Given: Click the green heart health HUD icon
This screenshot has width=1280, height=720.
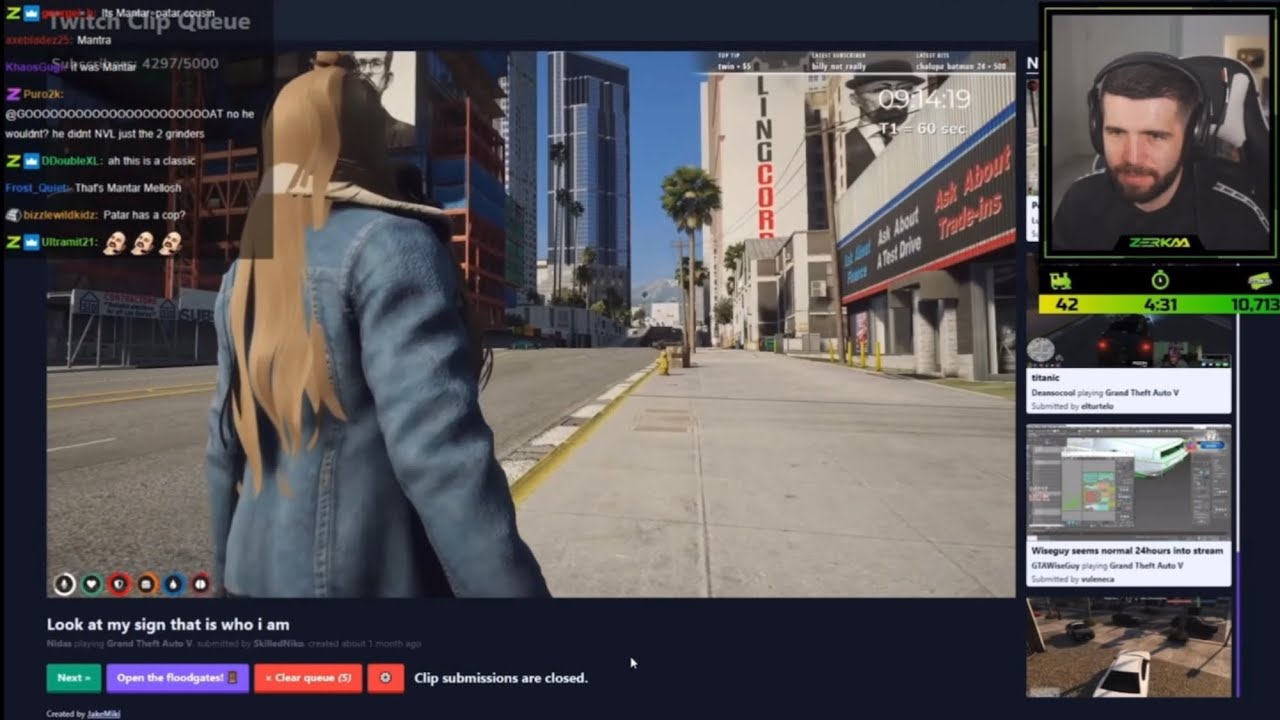Looking at the screenshot, I should (x=91, y=583).
